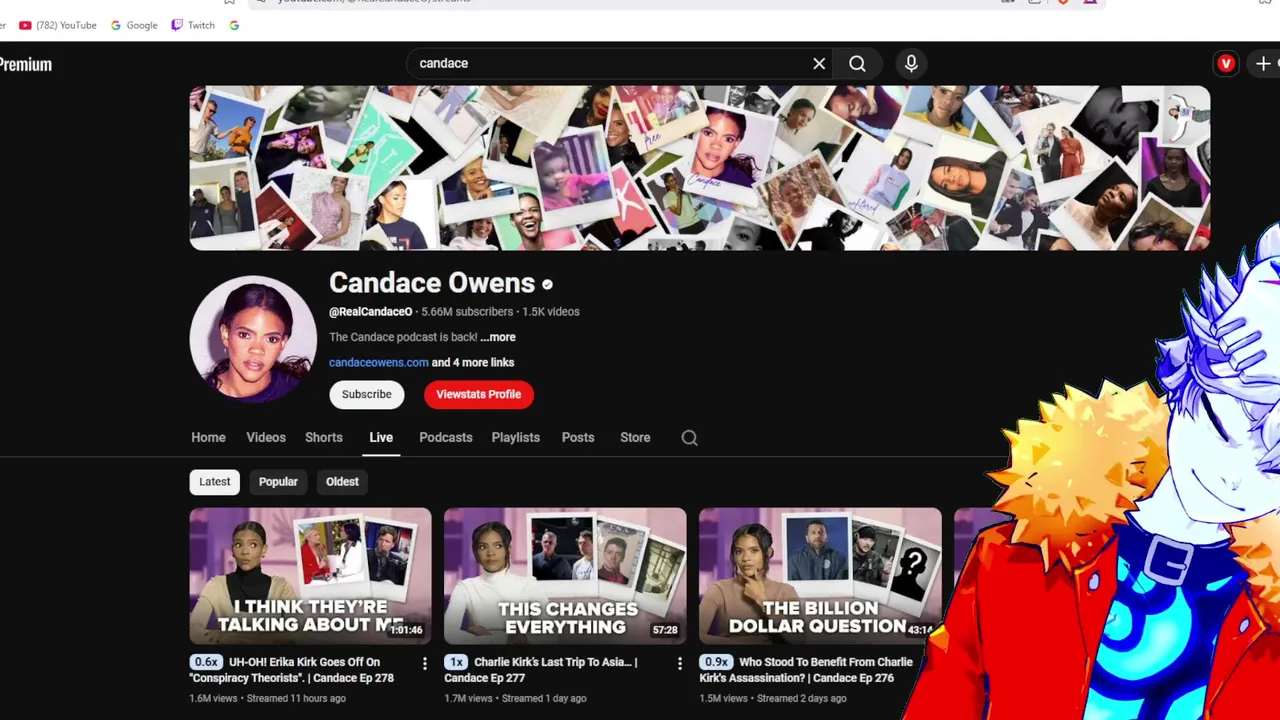Select the Latest filter chip
This screenshot has width=1280, height=720.
(x=214, y=481)
